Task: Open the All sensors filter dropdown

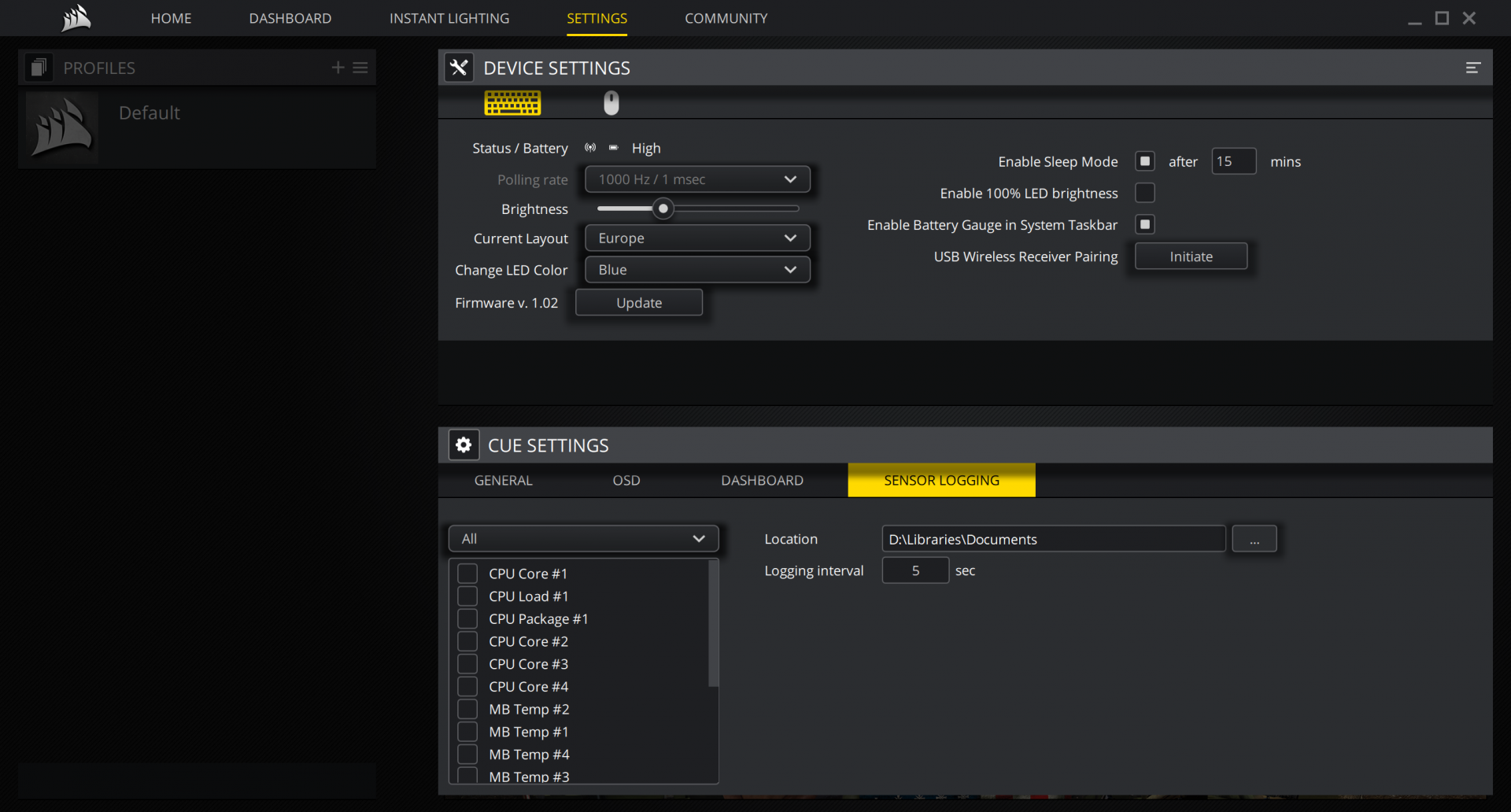Action: coord(583,539)
